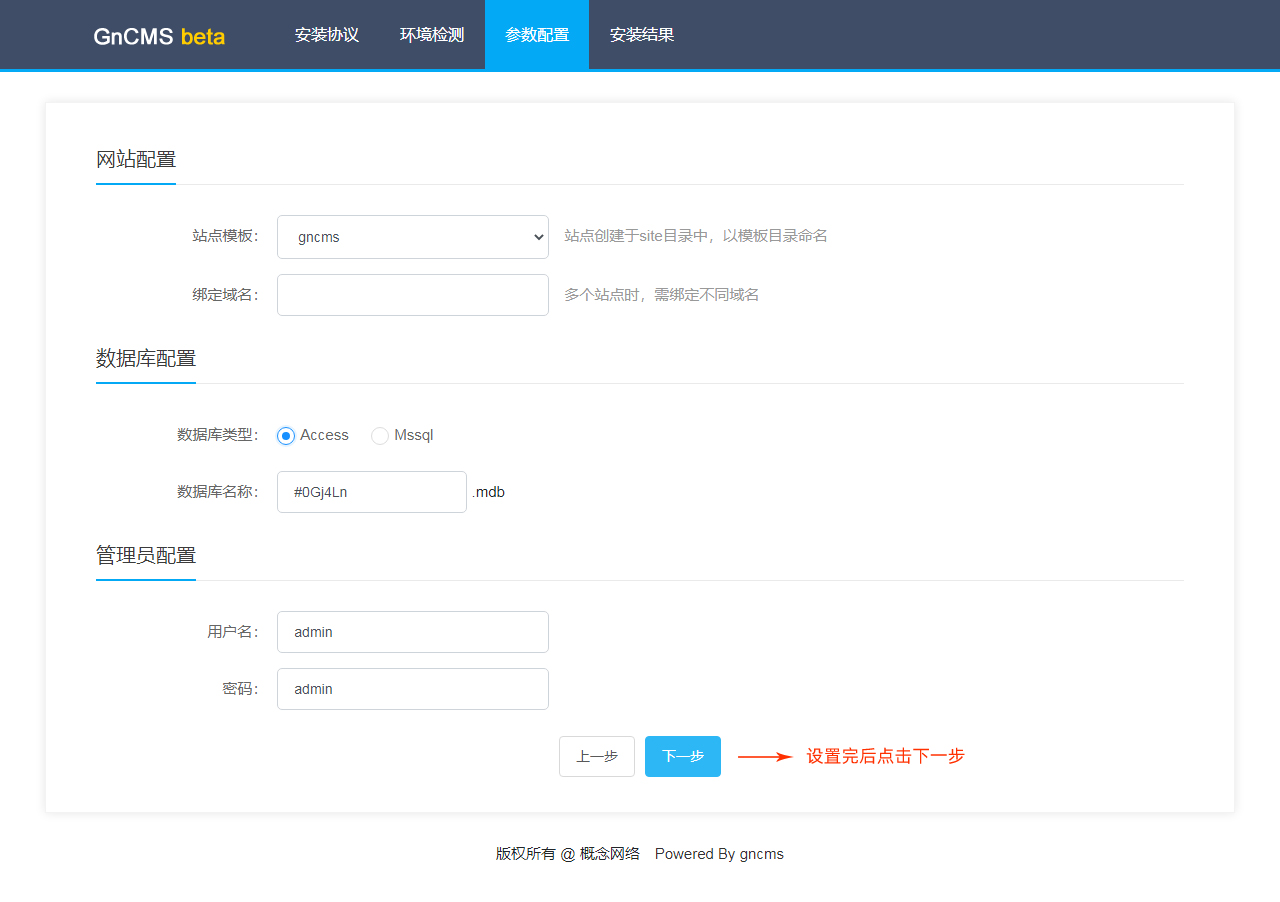Select the Access database radio button
Screen dimensions: 1280x902
pos(286,436)
